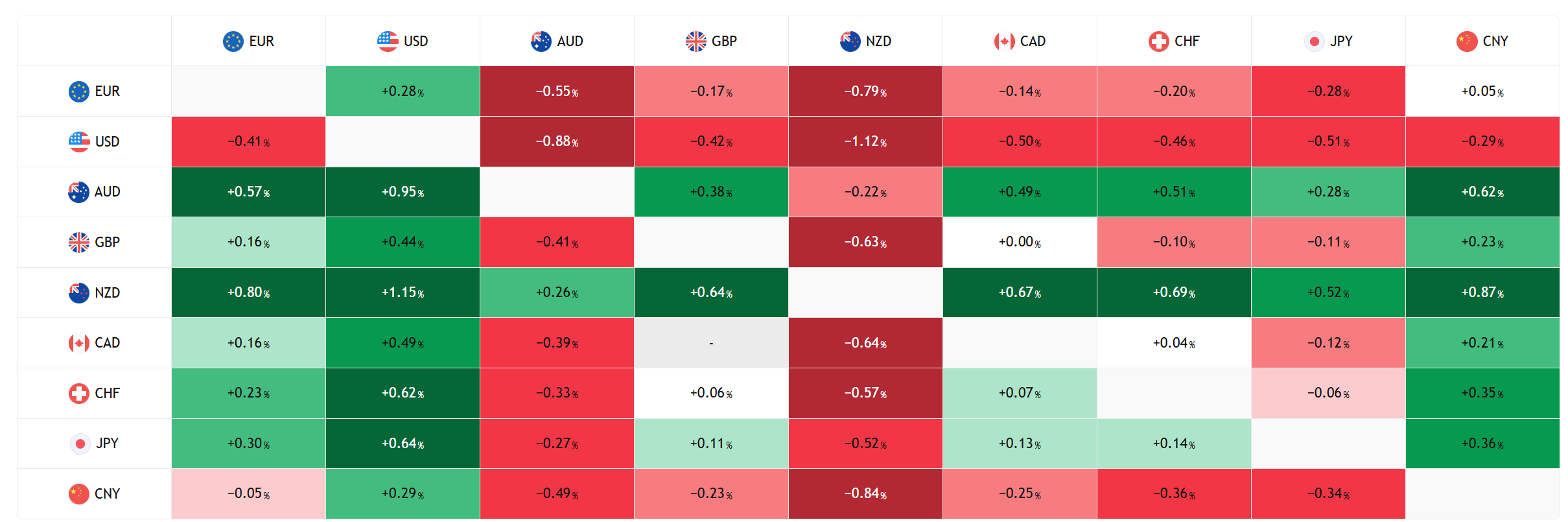1568x522 pixels.
Task: Select the USD/NZD cell showing −1.12%
Action: 865,141
